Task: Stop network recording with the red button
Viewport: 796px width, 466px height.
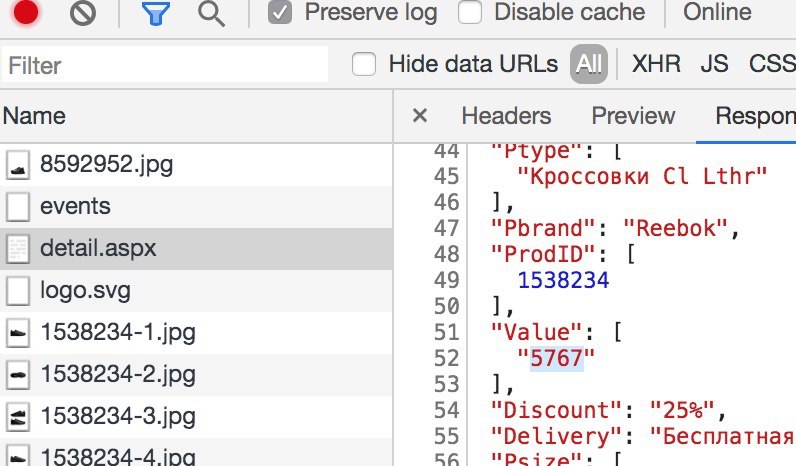Action: (26, 12)
